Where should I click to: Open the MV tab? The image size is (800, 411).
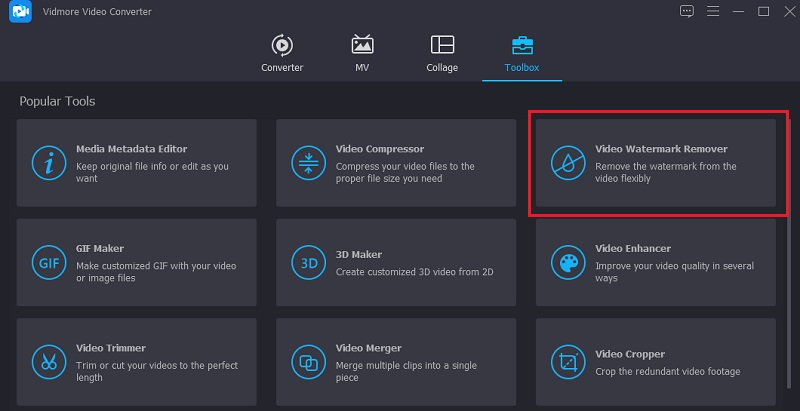click(x=362, y=54)
